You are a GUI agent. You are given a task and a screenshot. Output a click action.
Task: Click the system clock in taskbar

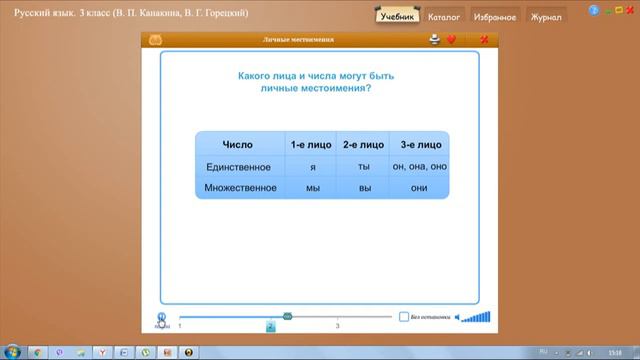click(615, 352)
